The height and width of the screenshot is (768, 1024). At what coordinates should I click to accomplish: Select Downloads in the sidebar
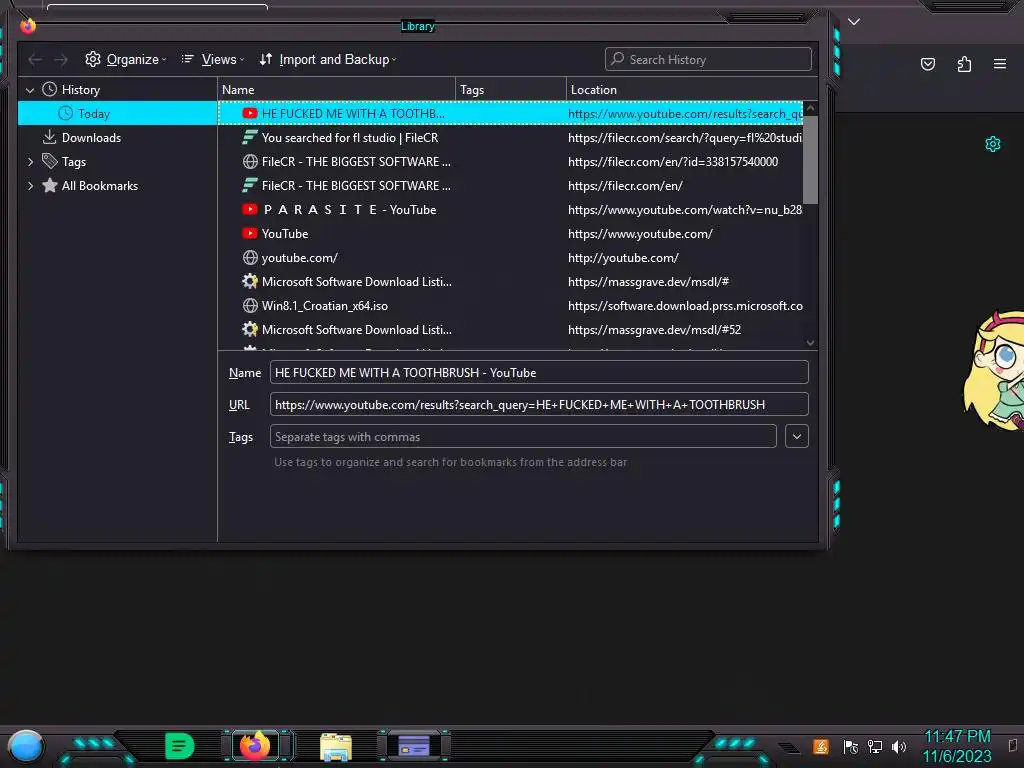click(118, 138)
